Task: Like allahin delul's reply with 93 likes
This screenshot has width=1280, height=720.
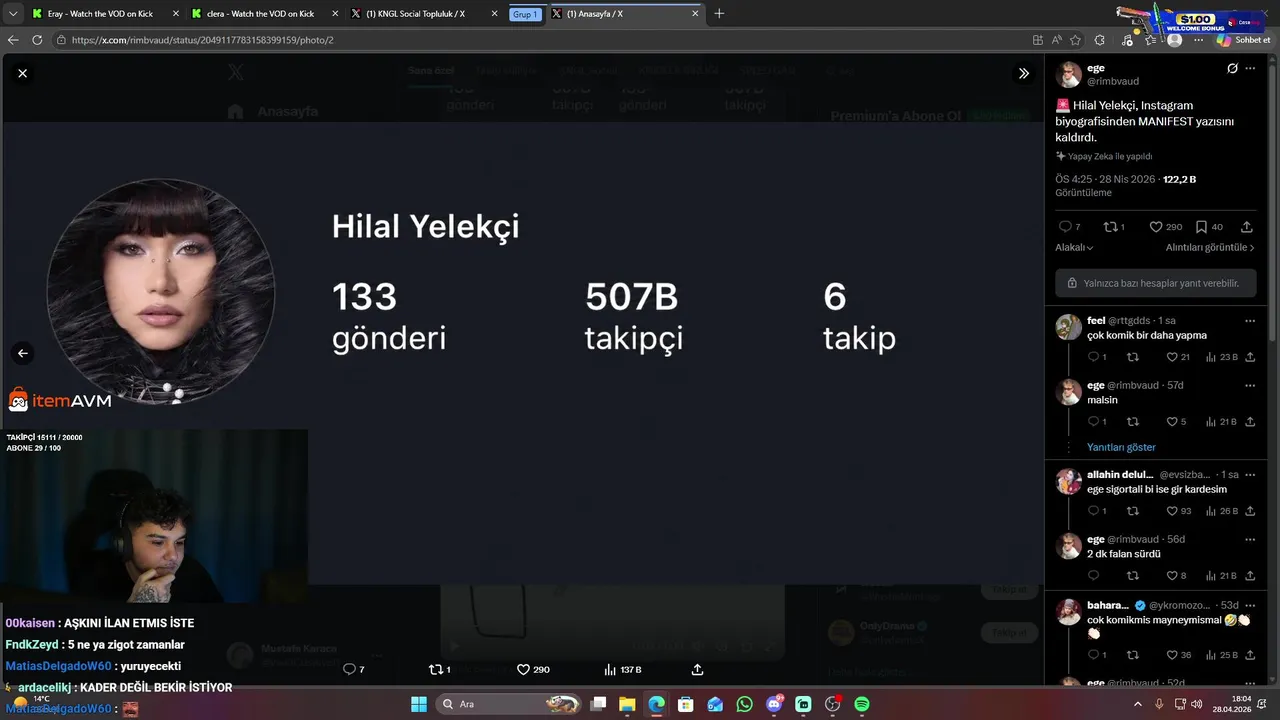Action: [x=1172, y=511]
